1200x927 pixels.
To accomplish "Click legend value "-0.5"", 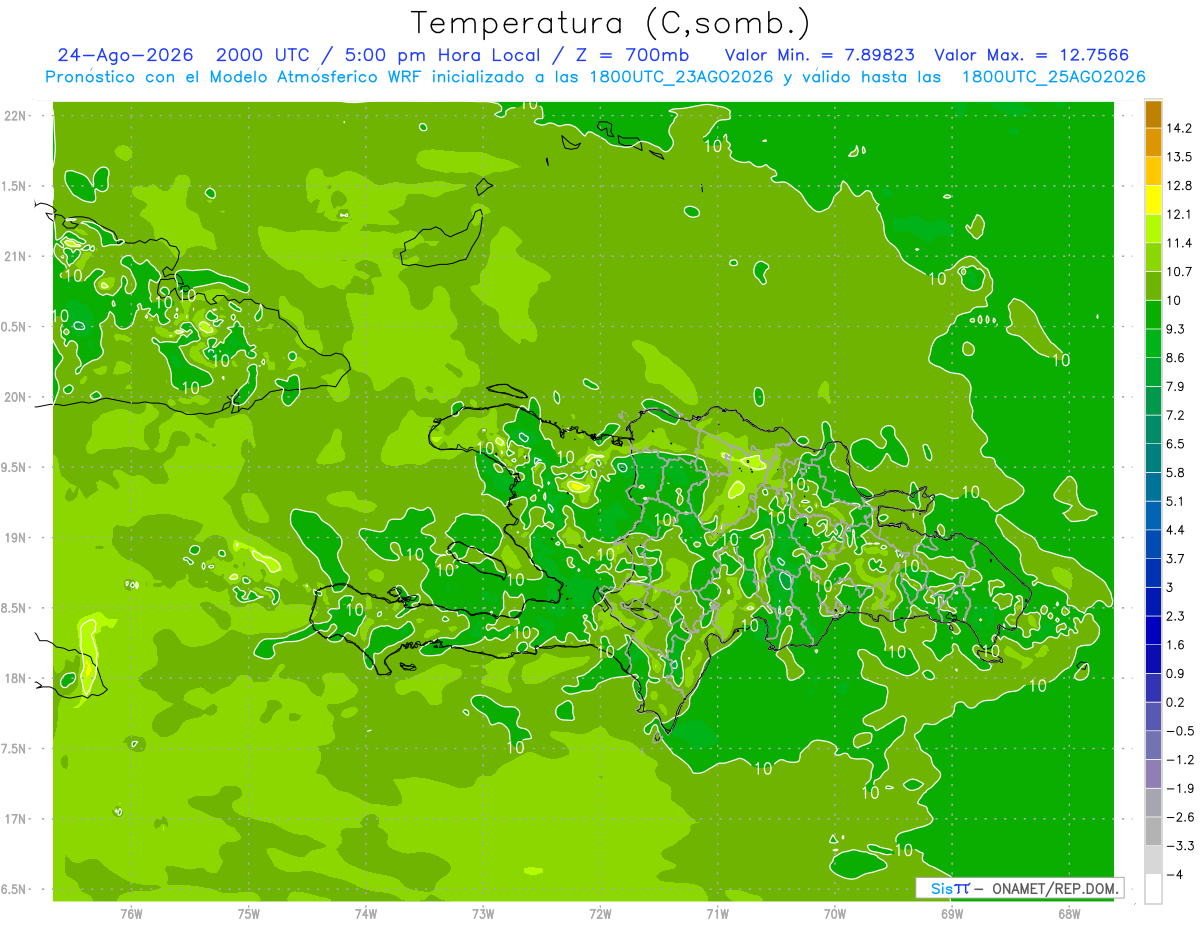I will (x=1179, y=731).
